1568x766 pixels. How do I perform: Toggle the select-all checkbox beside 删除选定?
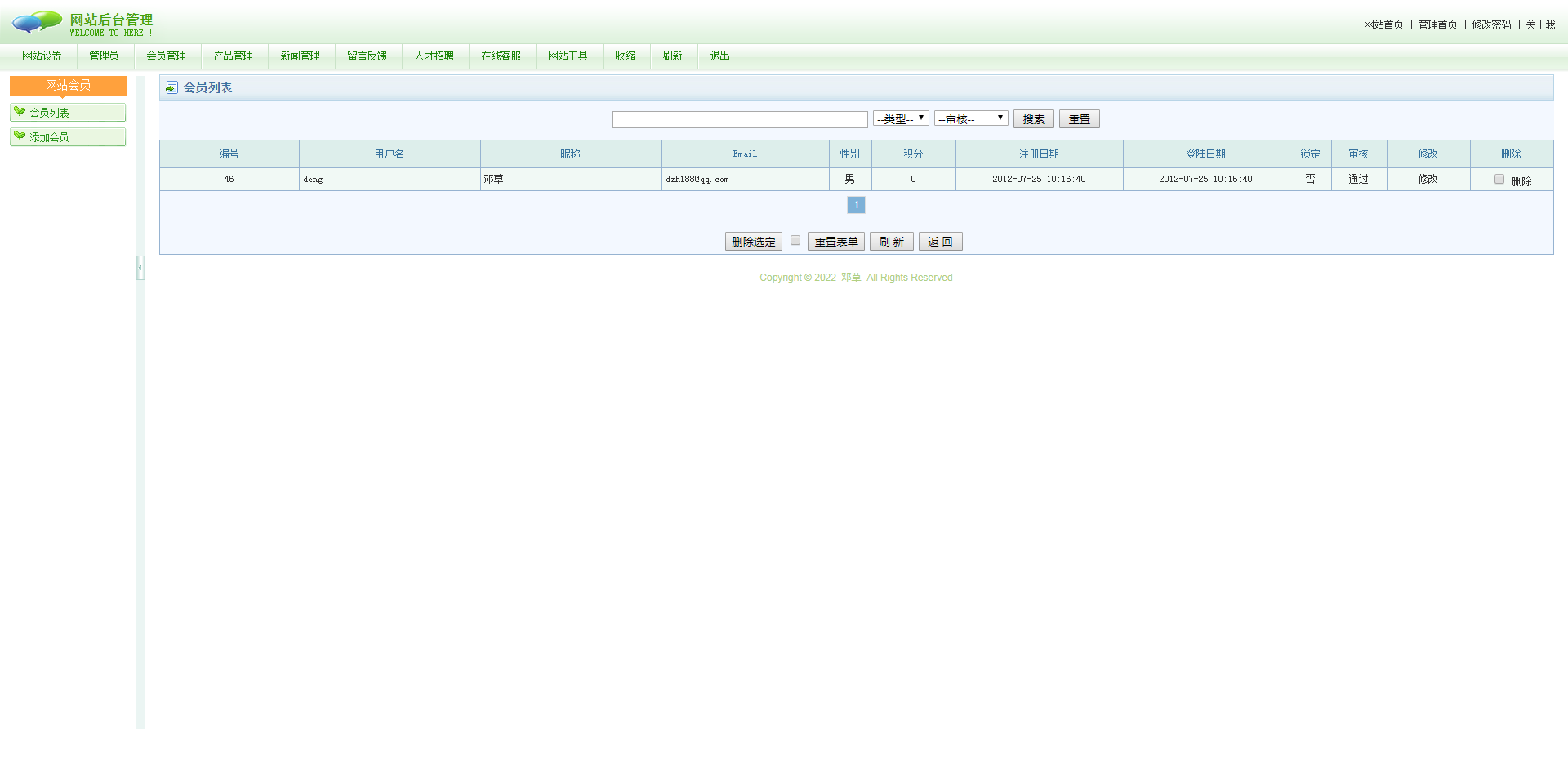point(795,240)
